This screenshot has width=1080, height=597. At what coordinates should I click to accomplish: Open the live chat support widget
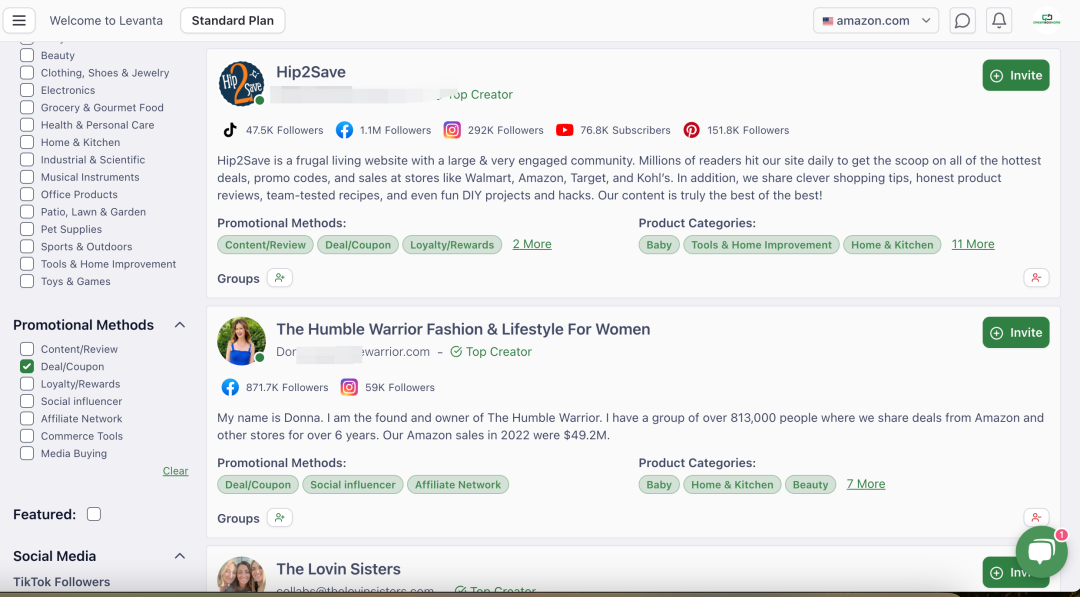1041,552
